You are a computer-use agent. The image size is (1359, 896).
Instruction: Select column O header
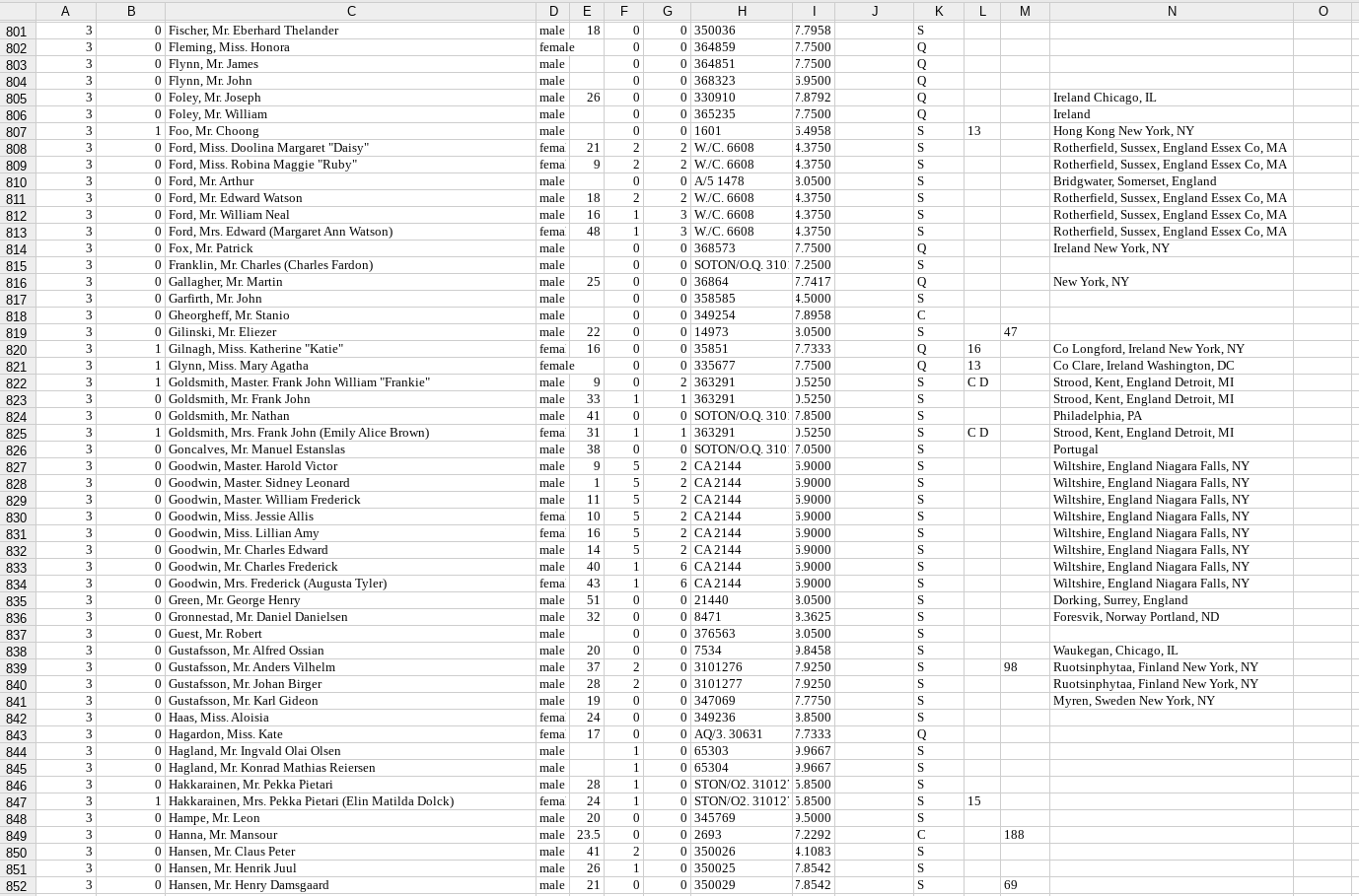click(x=1323, y=11)
